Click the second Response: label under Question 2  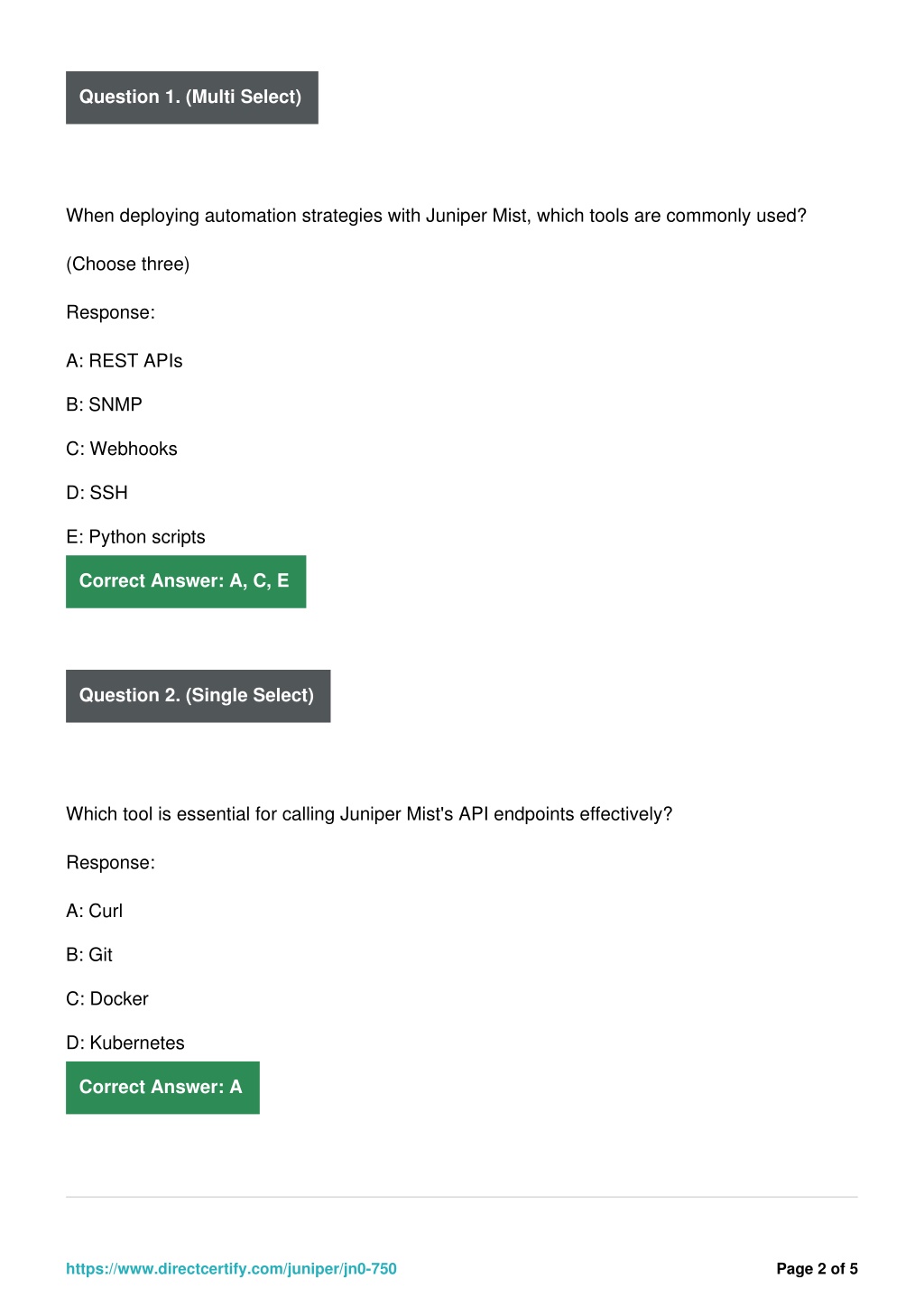click(x=110, y=863)
